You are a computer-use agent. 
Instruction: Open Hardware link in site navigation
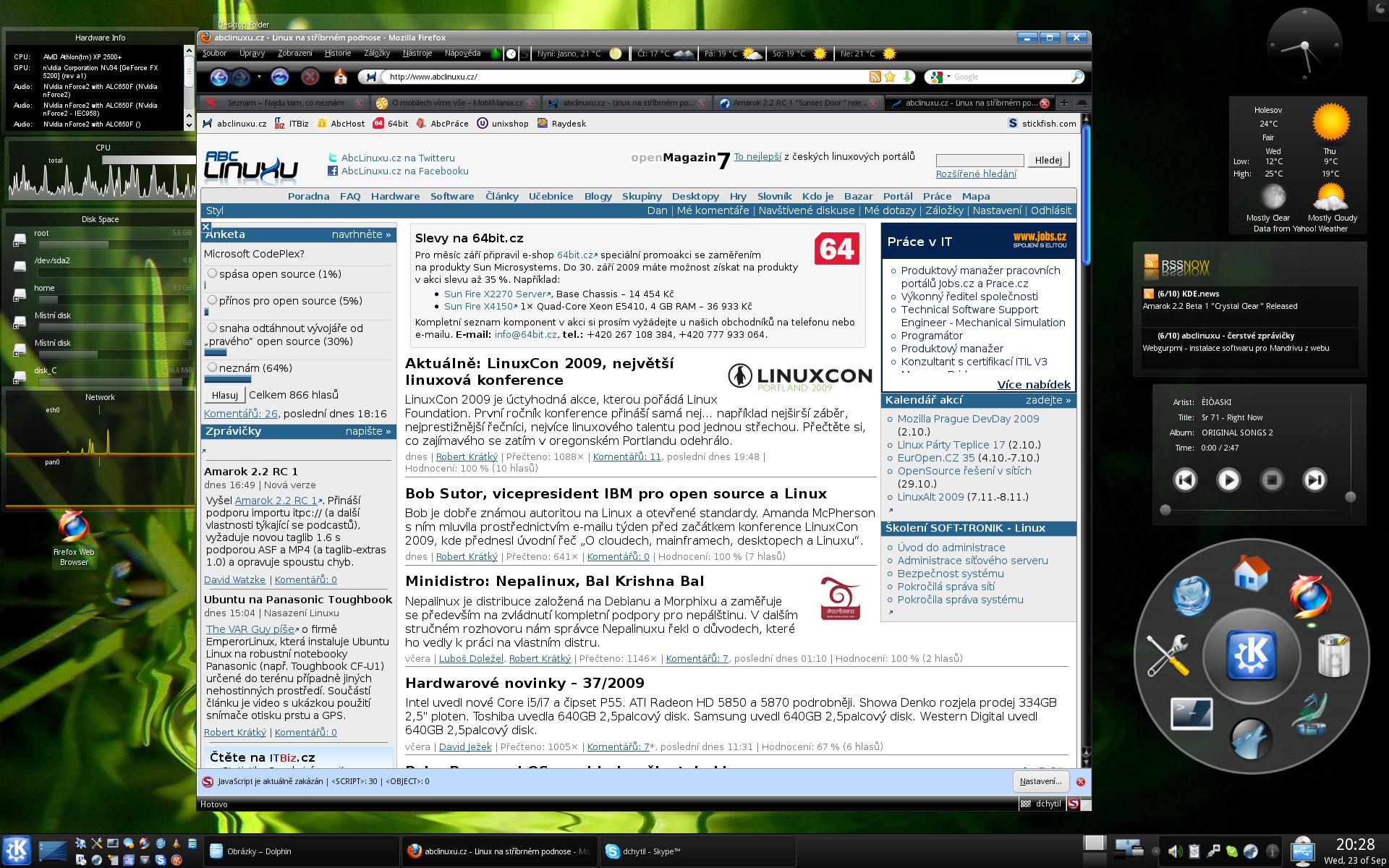395,196
